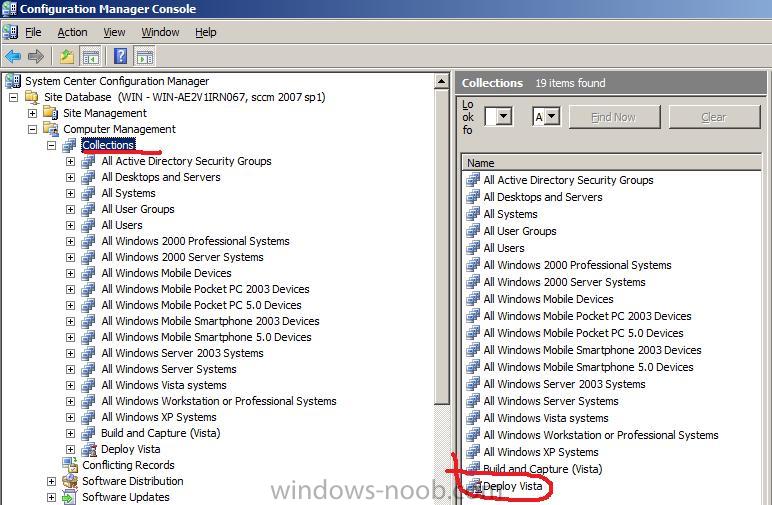
Task: Click the Site Management tree icon
Action: tap(51, 113)
